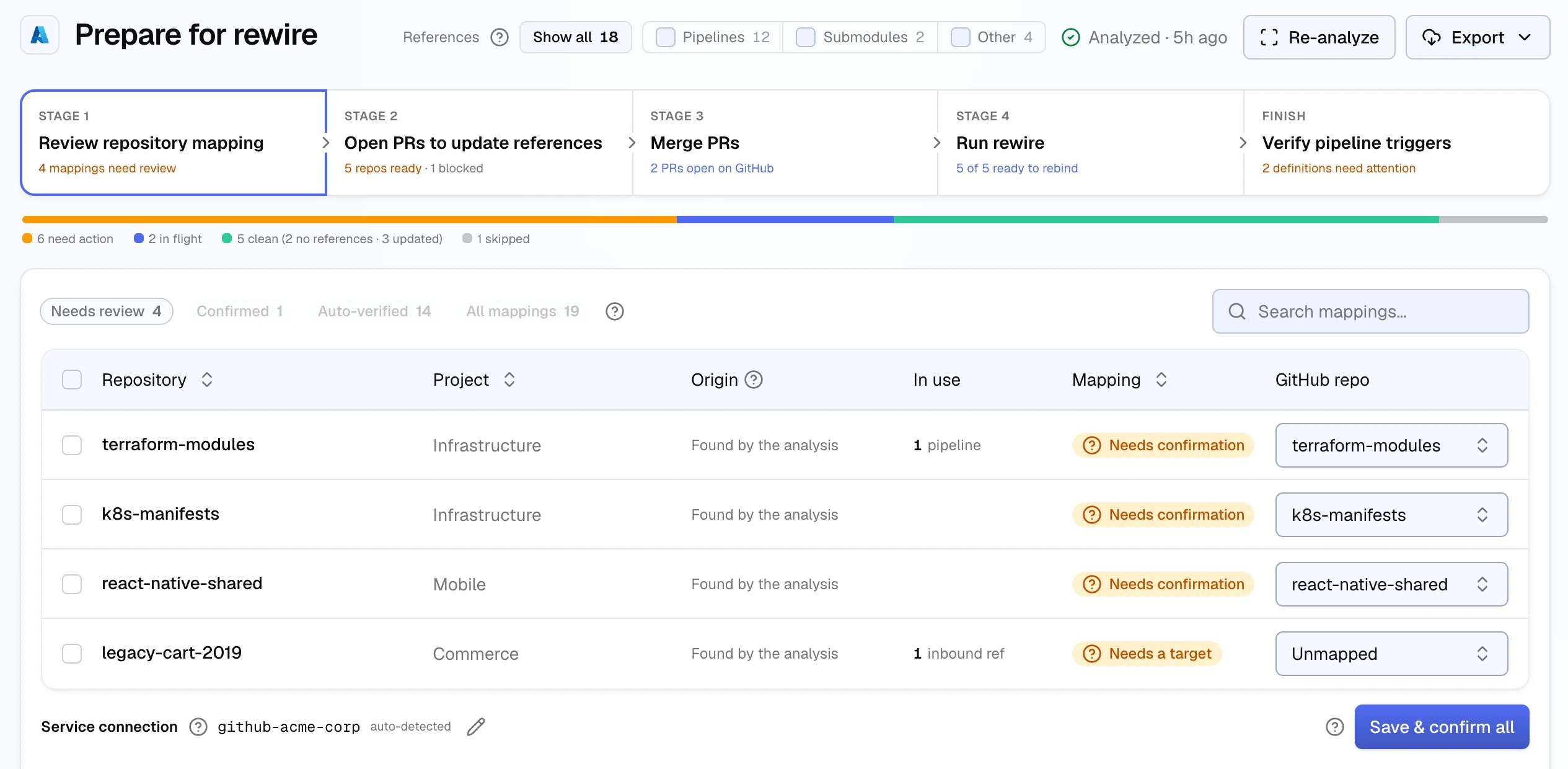Select Stage 4 Run rewire
Image resolution: width=1568 pixels, height=769 pixels.
coord(1091,143)
